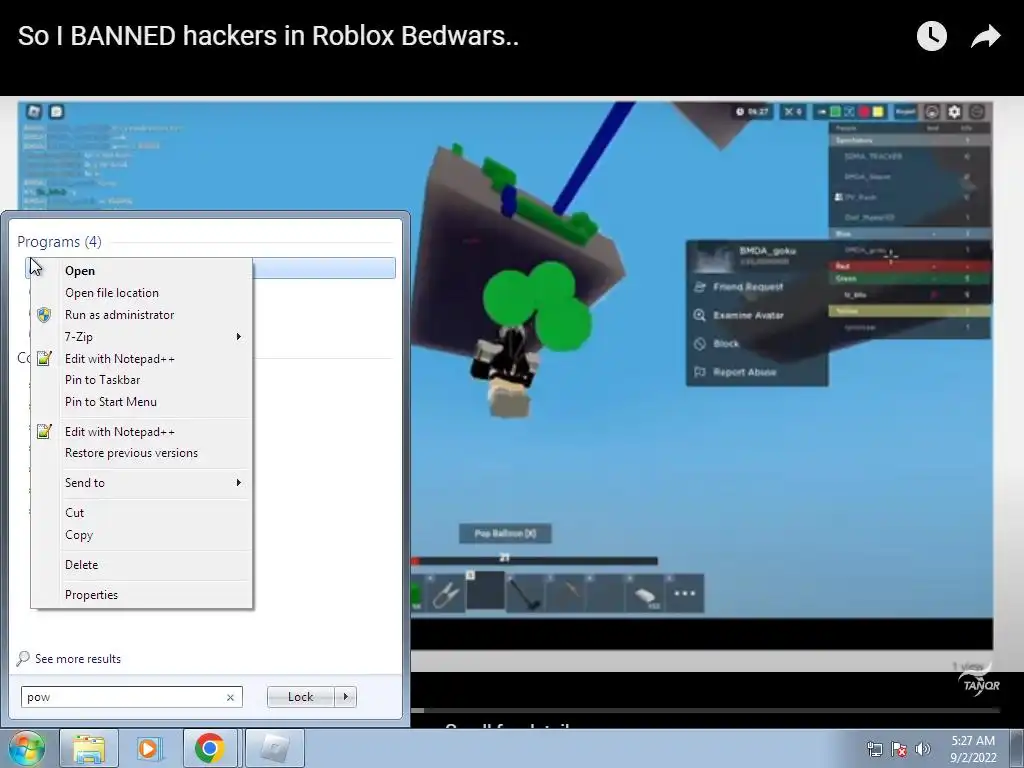Click the volume speaker tray icon
The image size is (1024, 768).
click(x=923, y=749)
